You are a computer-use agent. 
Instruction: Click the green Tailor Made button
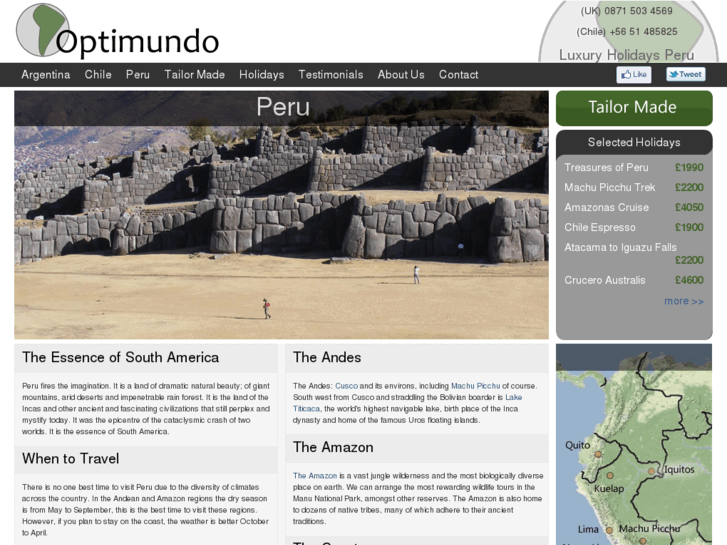pyautogui.click(x=634, y=108)
